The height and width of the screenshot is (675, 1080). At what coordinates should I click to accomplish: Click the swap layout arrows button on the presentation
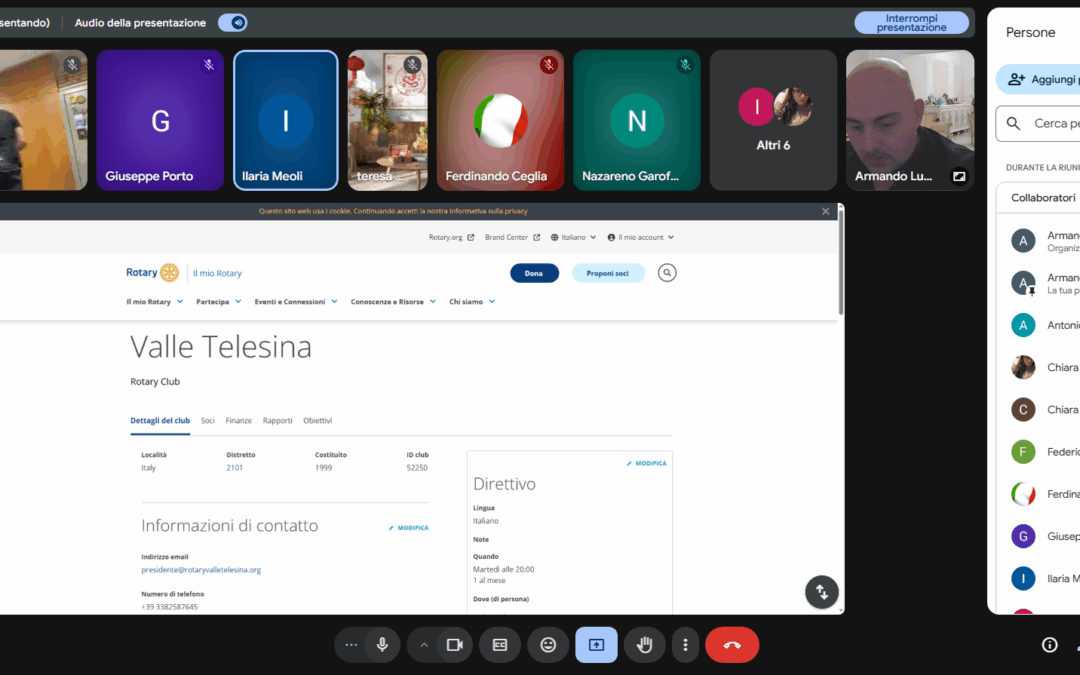coord(822,592)
